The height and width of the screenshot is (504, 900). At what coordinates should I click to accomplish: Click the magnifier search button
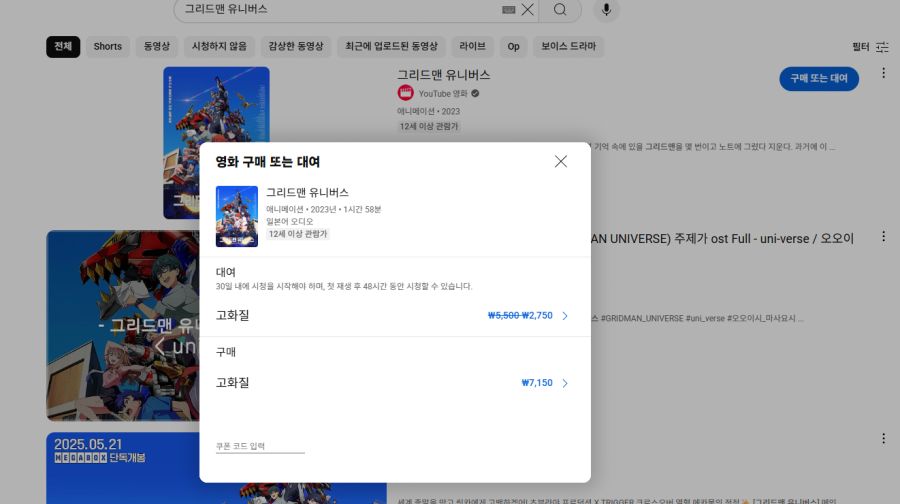[560, 10]
